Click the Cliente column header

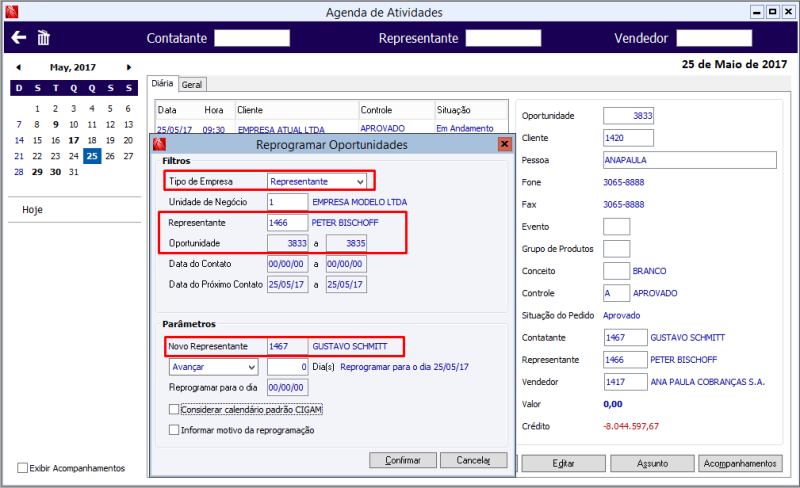(297, 110)
